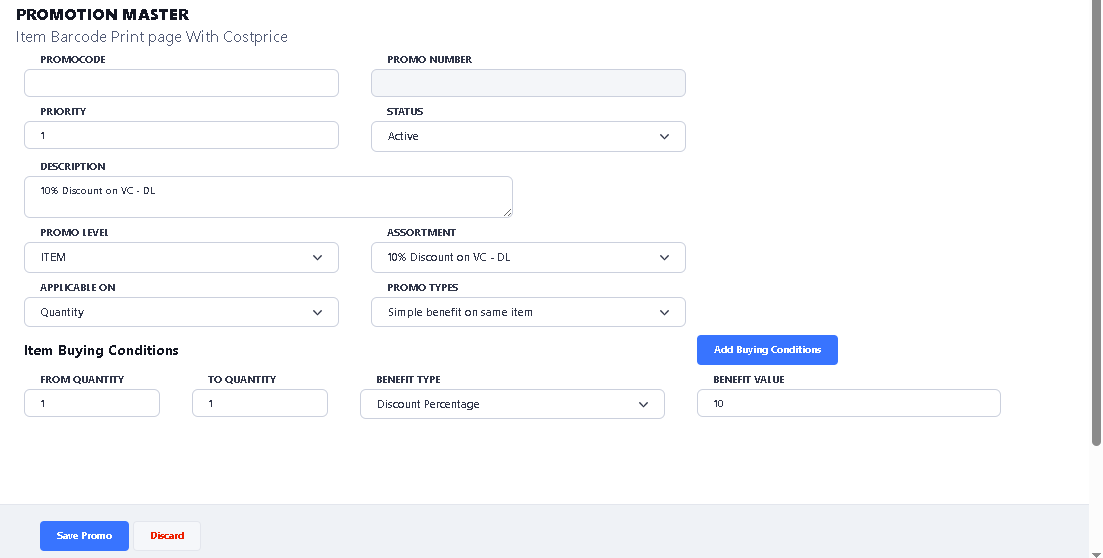The image size is (1103, 558).
Task: Focus the To Quantity field
Action: tap(260, 404)
